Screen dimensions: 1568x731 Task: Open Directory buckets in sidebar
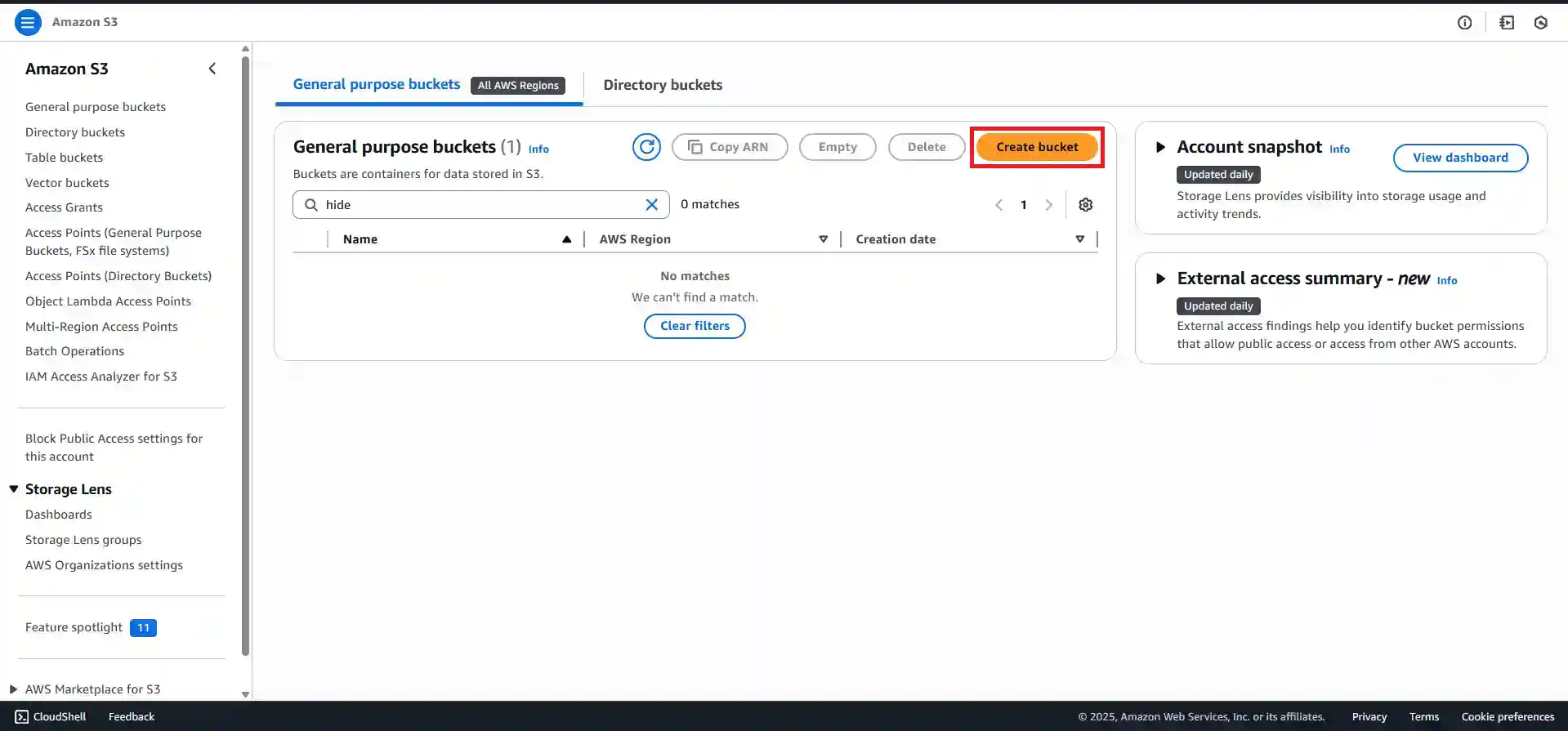pyautogui.click(x=75, y=132)
